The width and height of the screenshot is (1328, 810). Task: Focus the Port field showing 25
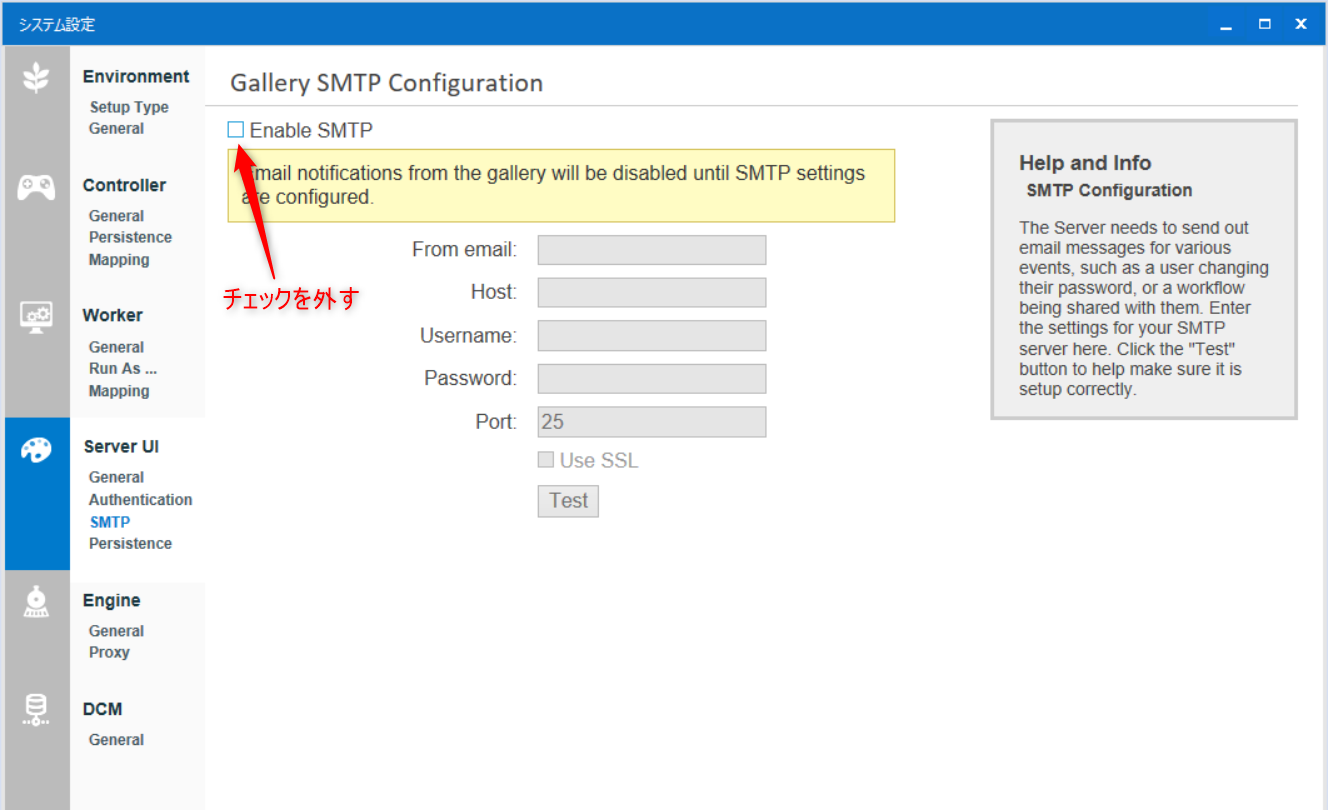pos(652,422)
